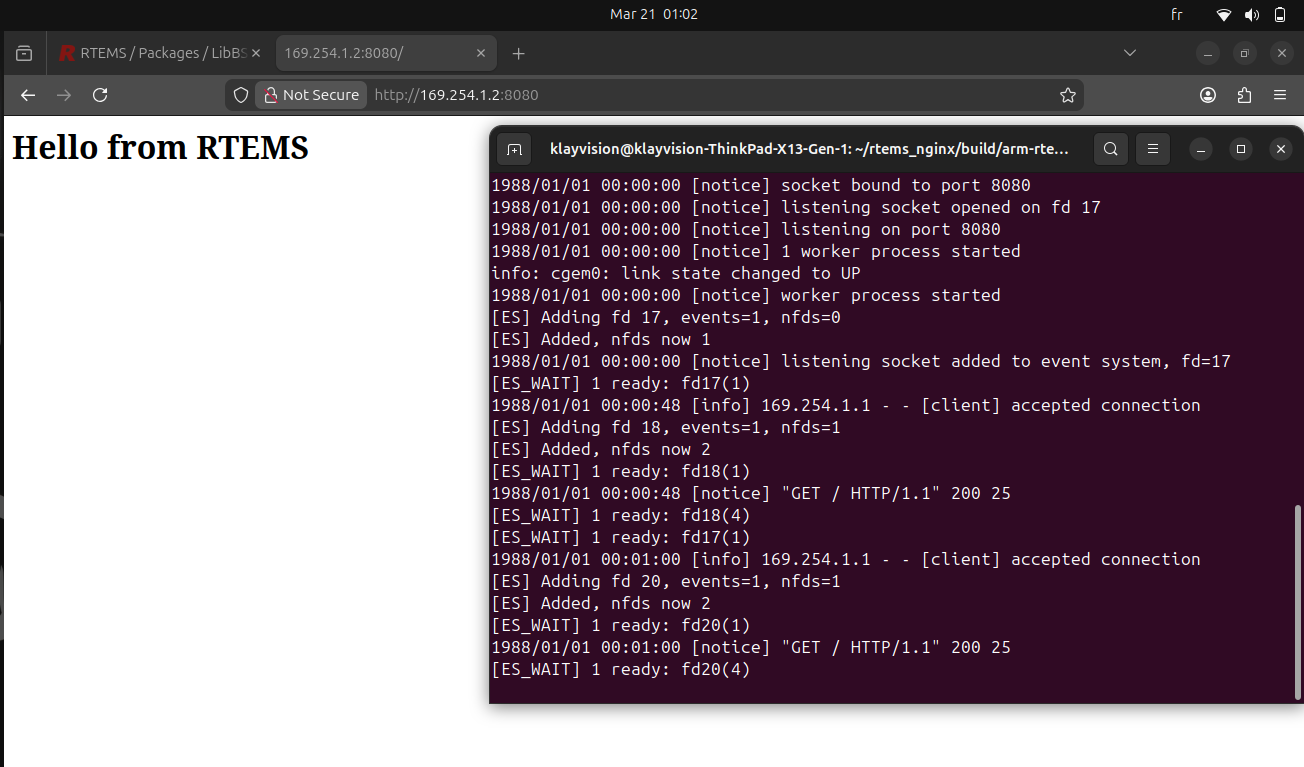Click the URL address bar field
The image size is (1304, 767).
(x=700, y=95)
